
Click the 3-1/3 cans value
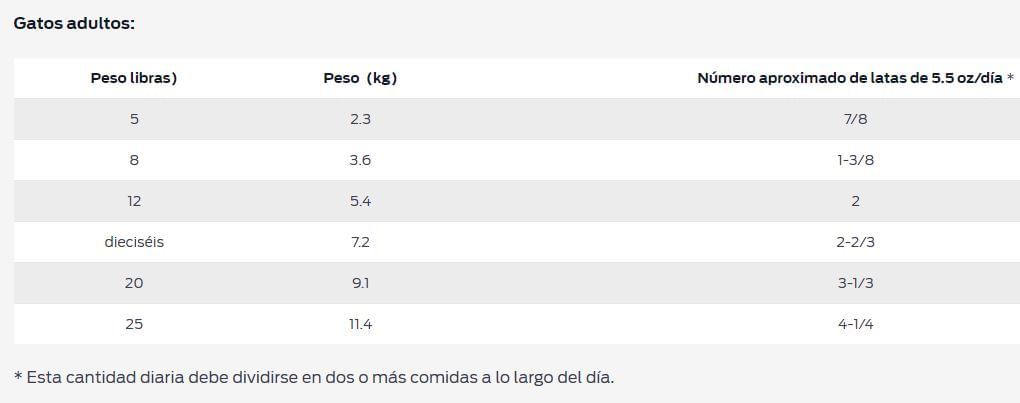[x=855, y=283]
